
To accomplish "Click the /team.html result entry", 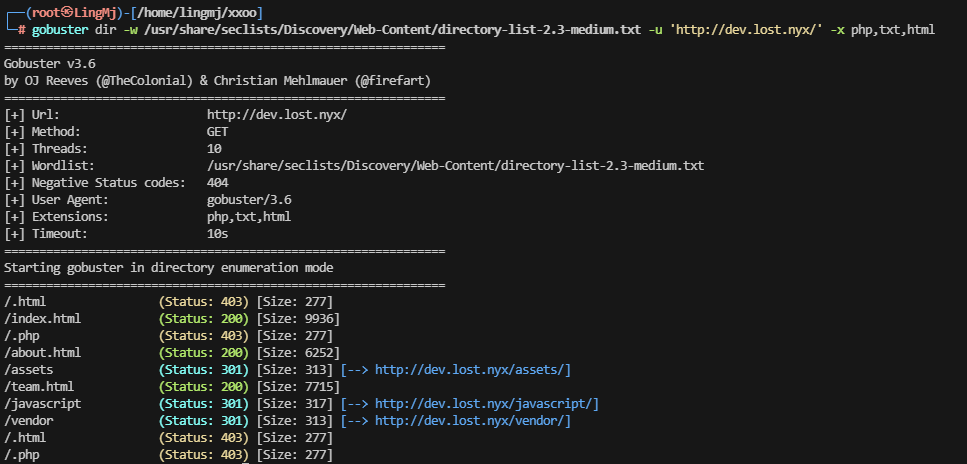I will [x=39, y=387].
